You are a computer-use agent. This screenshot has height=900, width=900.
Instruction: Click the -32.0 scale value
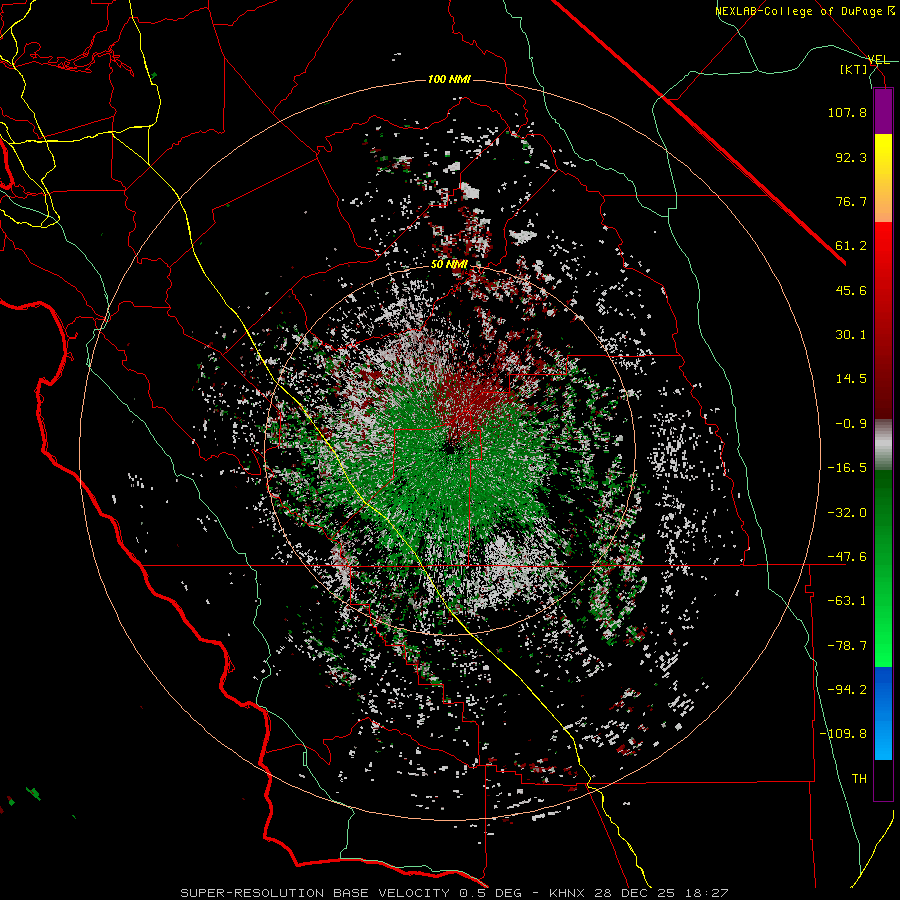[x=847, y=513]
